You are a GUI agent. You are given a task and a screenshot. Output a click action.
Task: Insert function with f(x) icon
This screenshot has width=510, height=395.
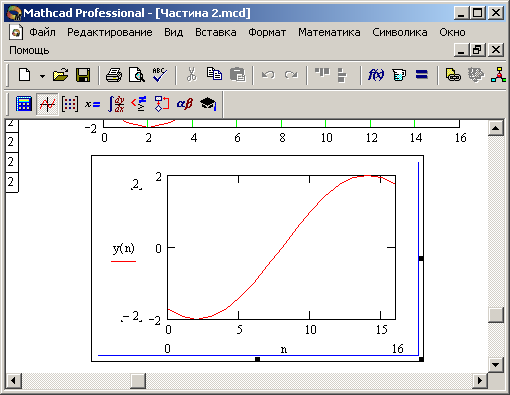pyautogui.click(x=376, y=75)
